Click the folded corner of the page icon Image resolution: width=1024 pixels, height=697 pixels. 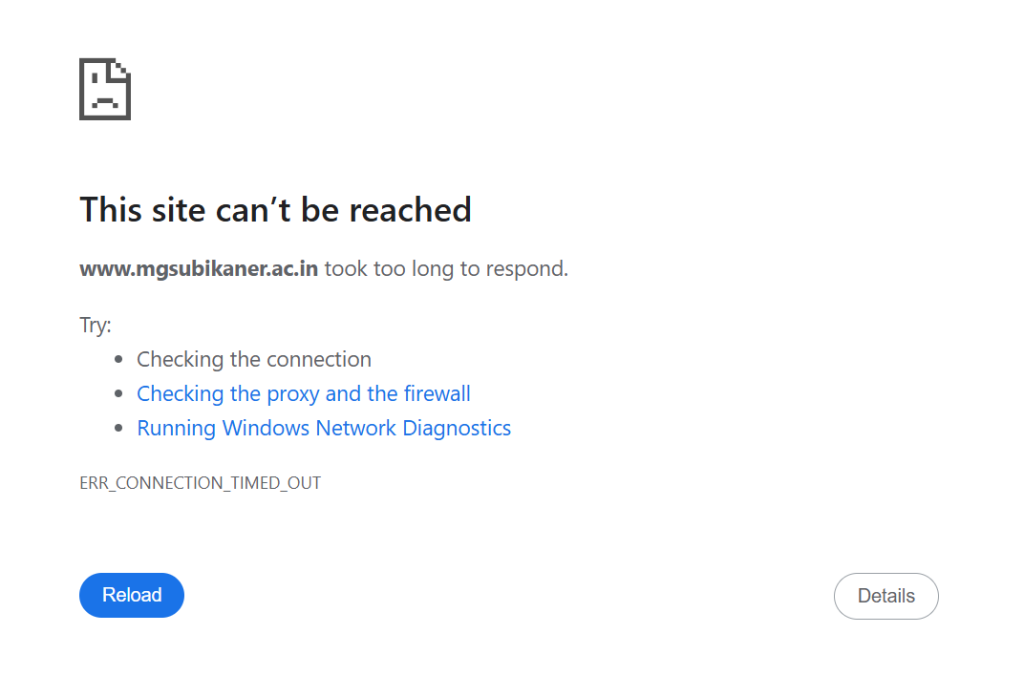121,68
